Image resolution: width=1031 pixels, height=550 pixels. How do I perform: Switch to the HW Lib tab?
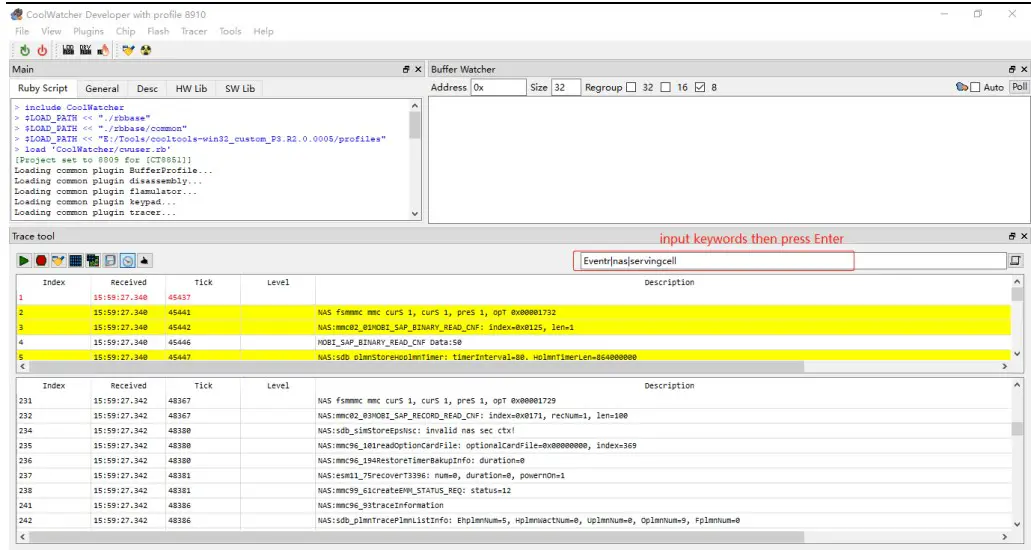[x=191, y=89]
